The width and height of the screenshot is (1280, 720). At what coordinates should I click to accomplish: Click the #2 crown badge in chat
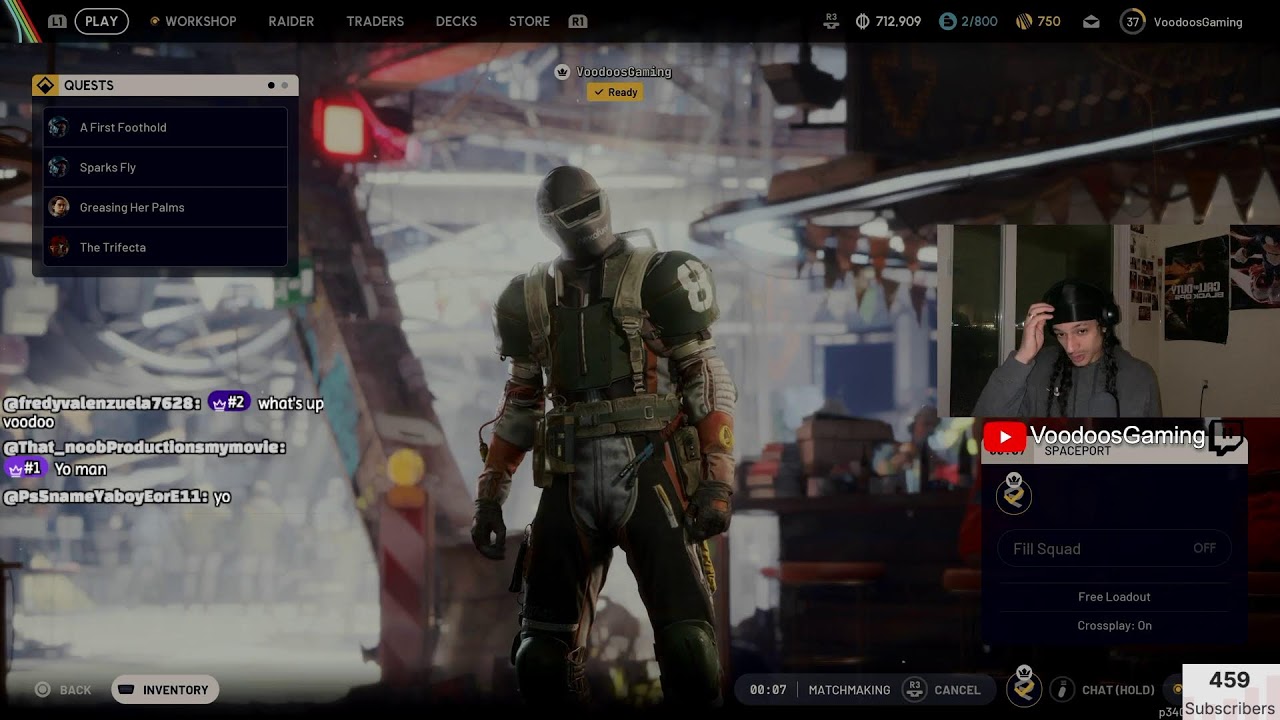229,402
